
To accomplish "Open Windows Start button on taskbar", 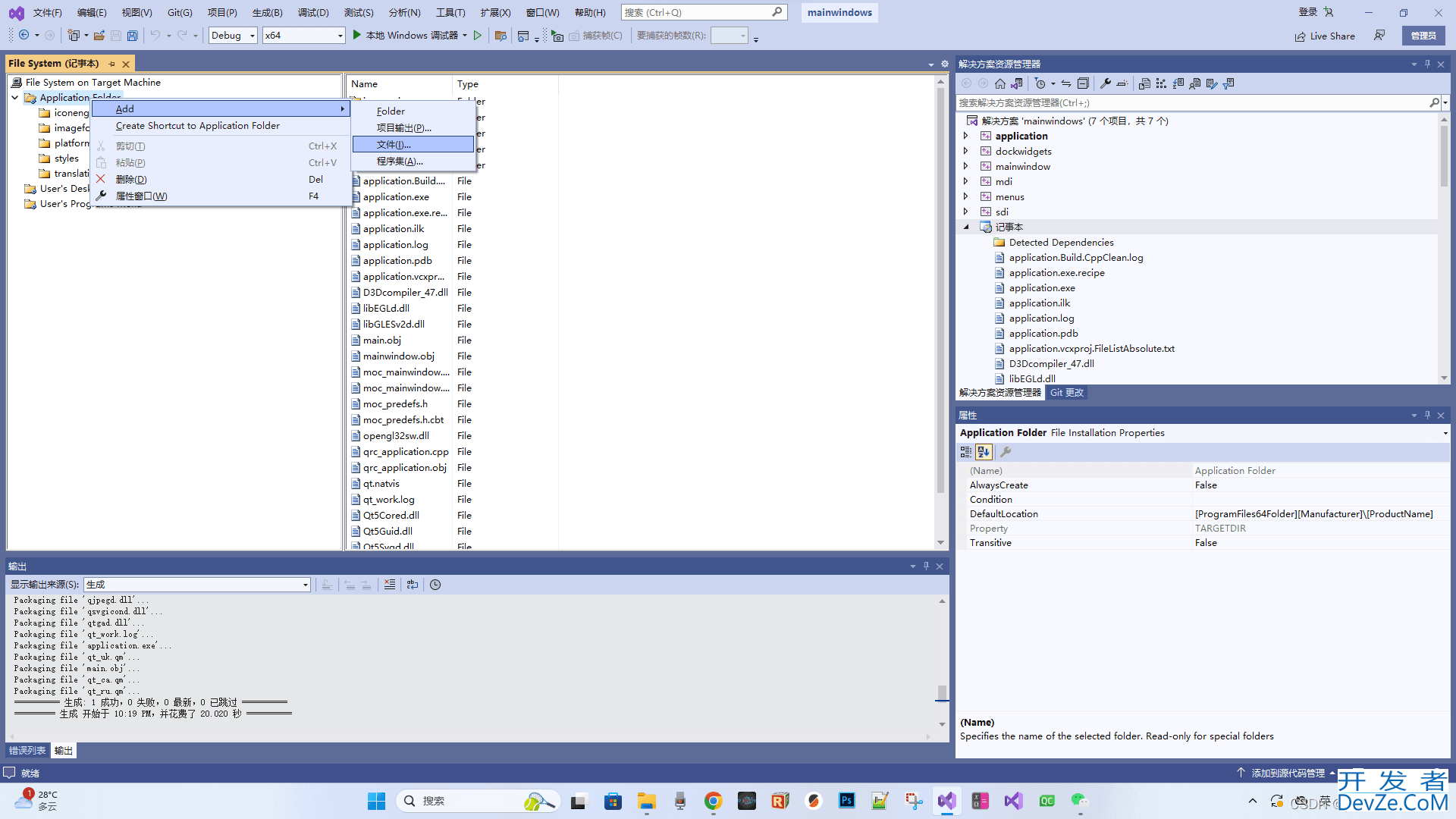I will click(376, 801).
